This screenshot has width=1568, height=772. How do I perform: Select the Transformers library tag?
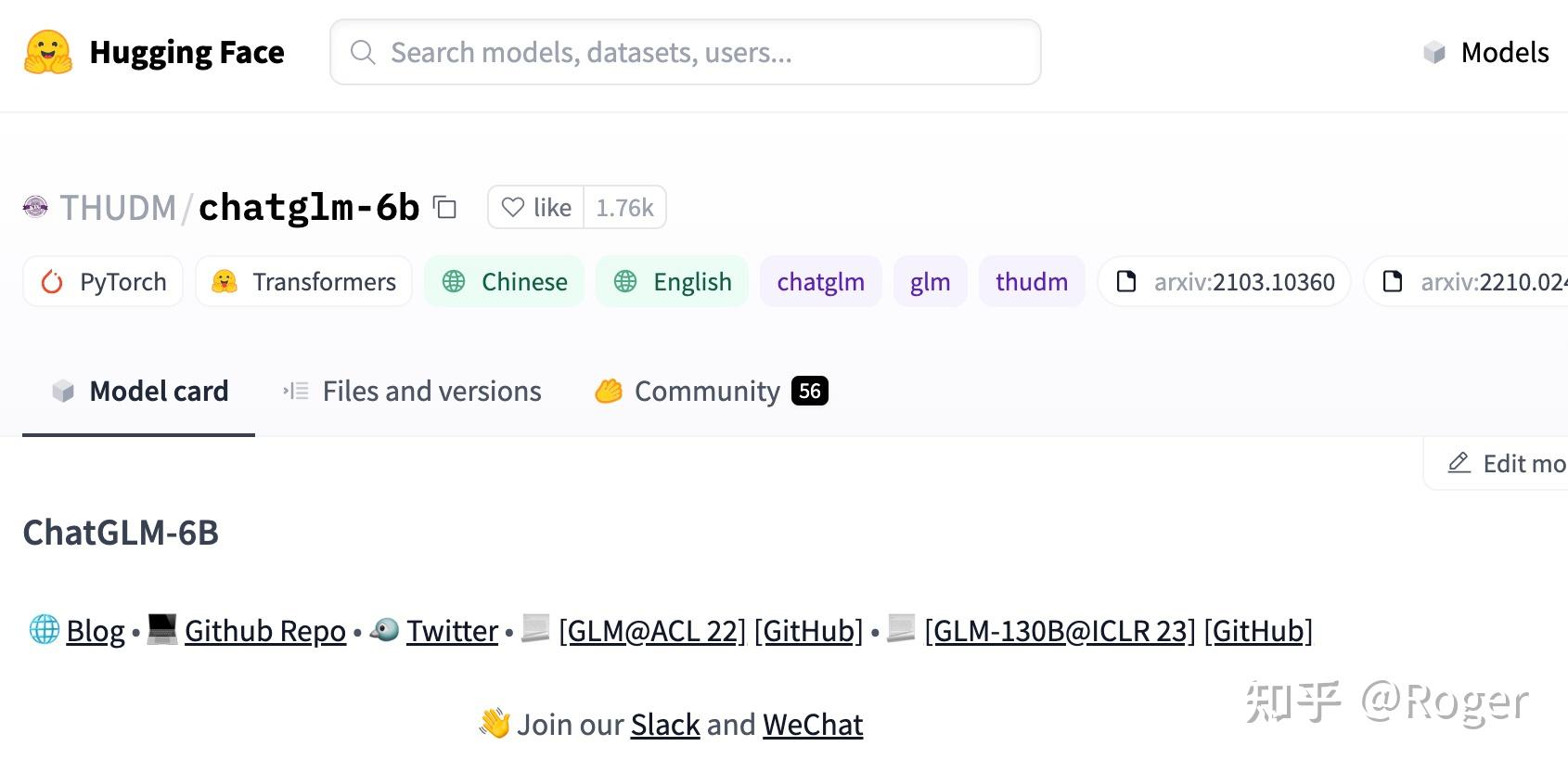pos(304,282)
